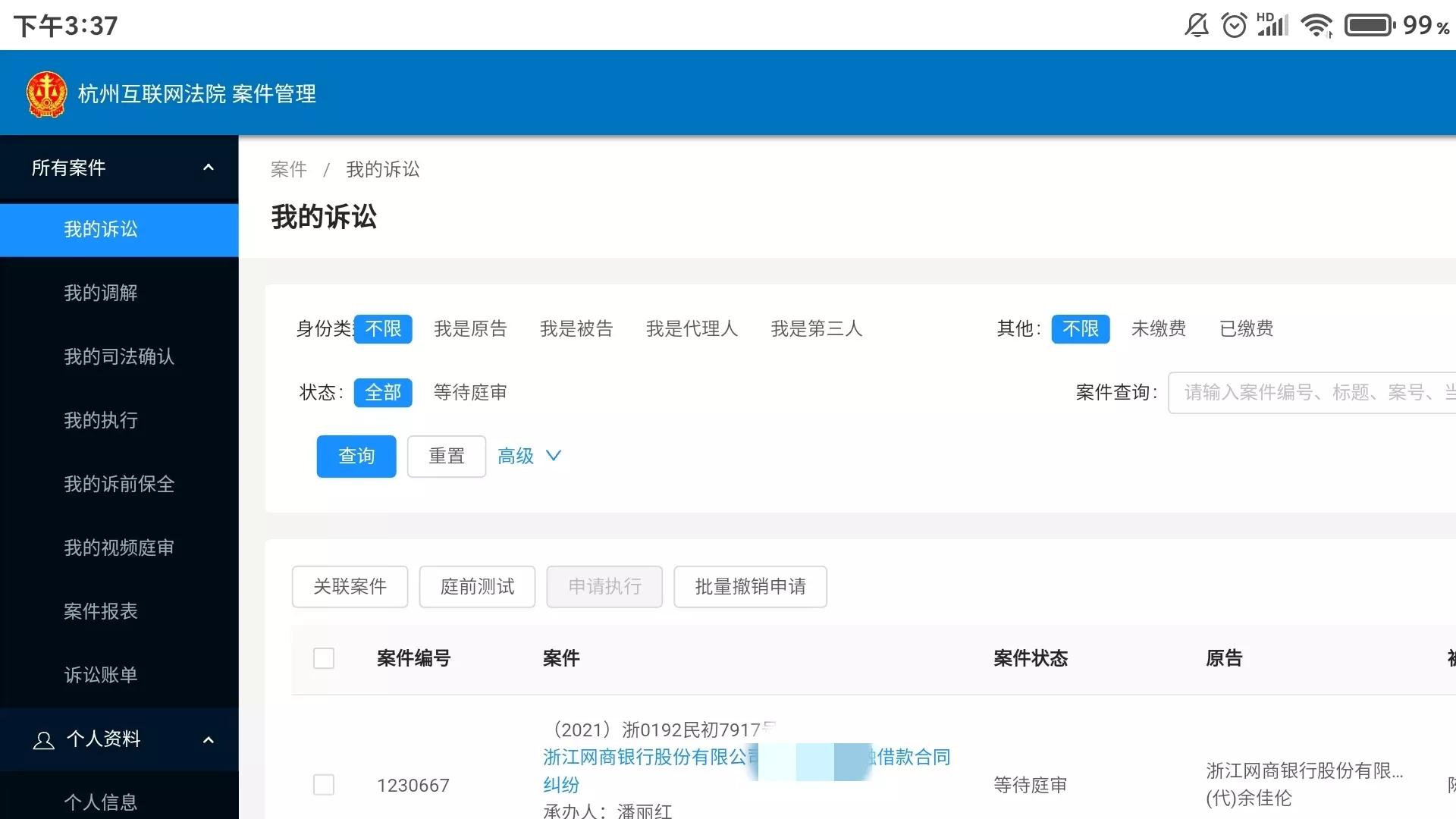Viewport: 1456px width, 819px height.
Task: Click the personal profile user icon
Action: click(44, 740)
